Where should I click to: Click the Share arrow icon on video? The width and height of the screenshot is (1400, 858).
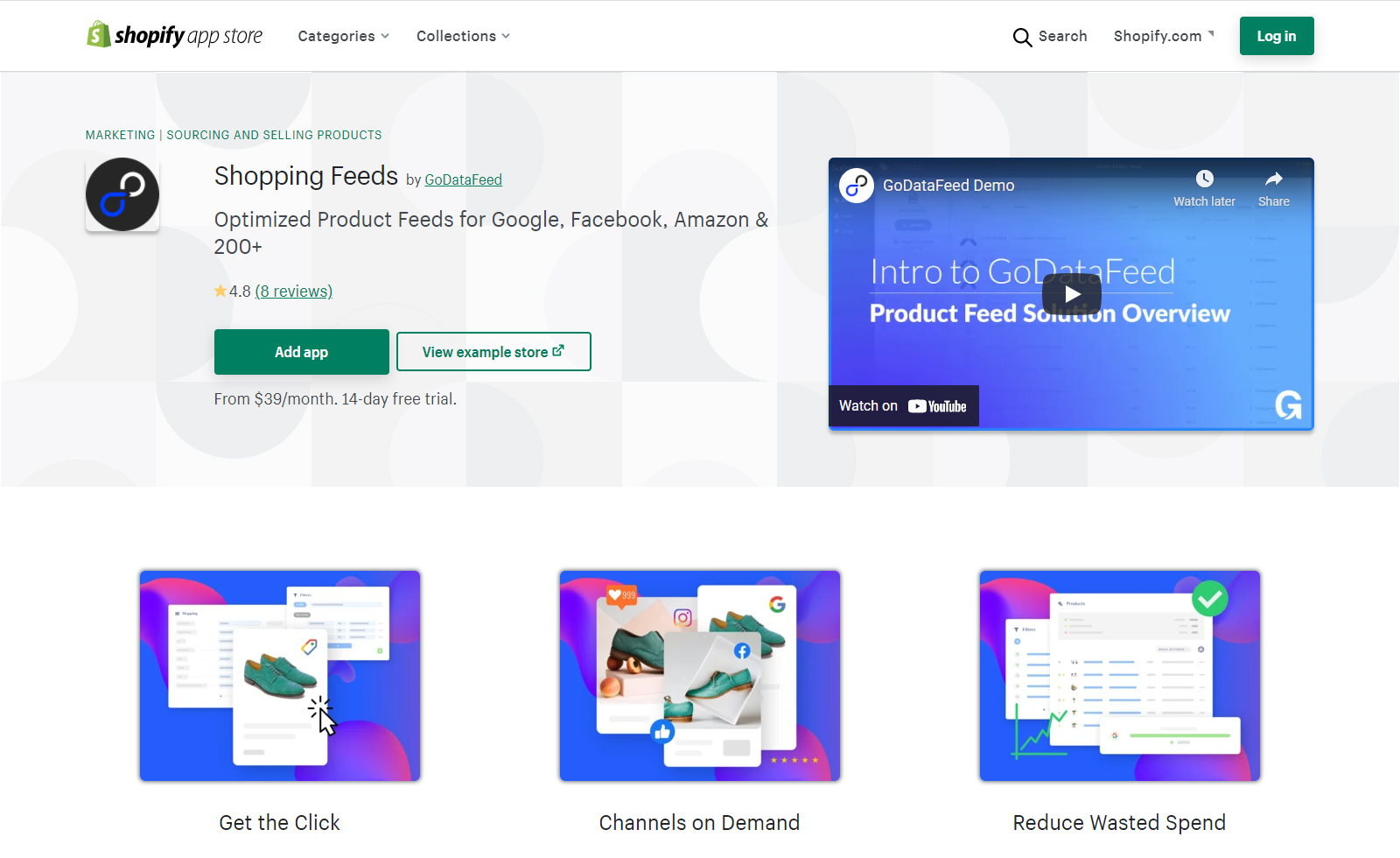pos(1274,179)
